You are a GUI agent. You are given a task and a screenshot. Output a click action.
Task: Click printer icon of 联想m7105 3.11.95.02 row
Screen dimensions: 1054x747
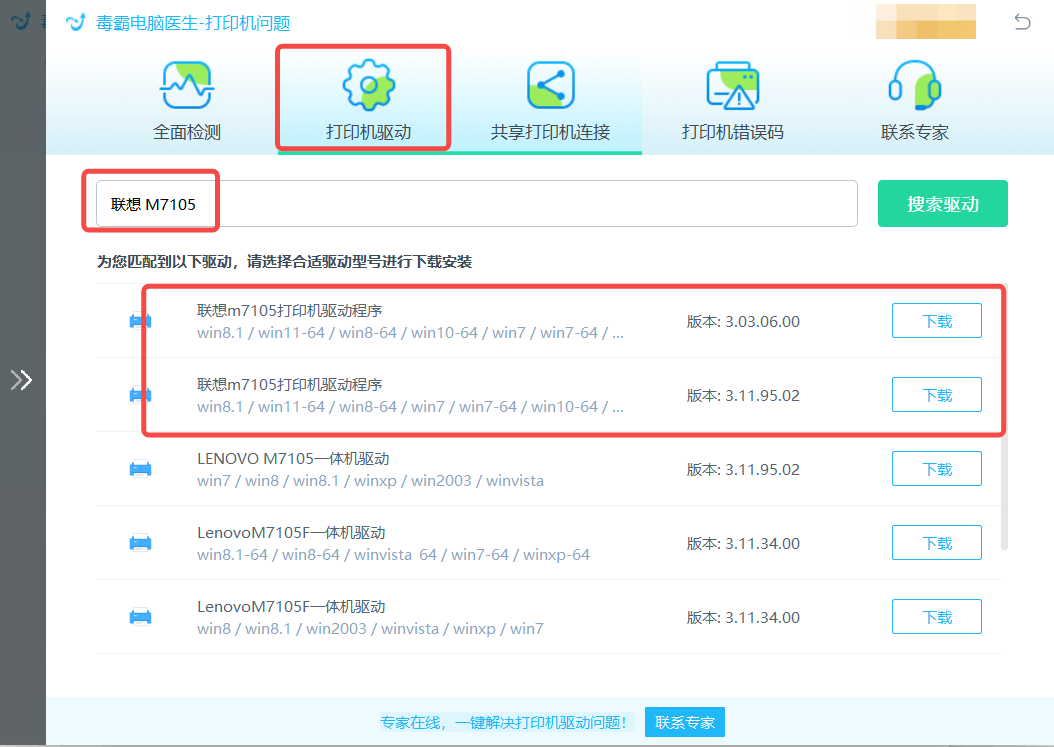[140, 395]
